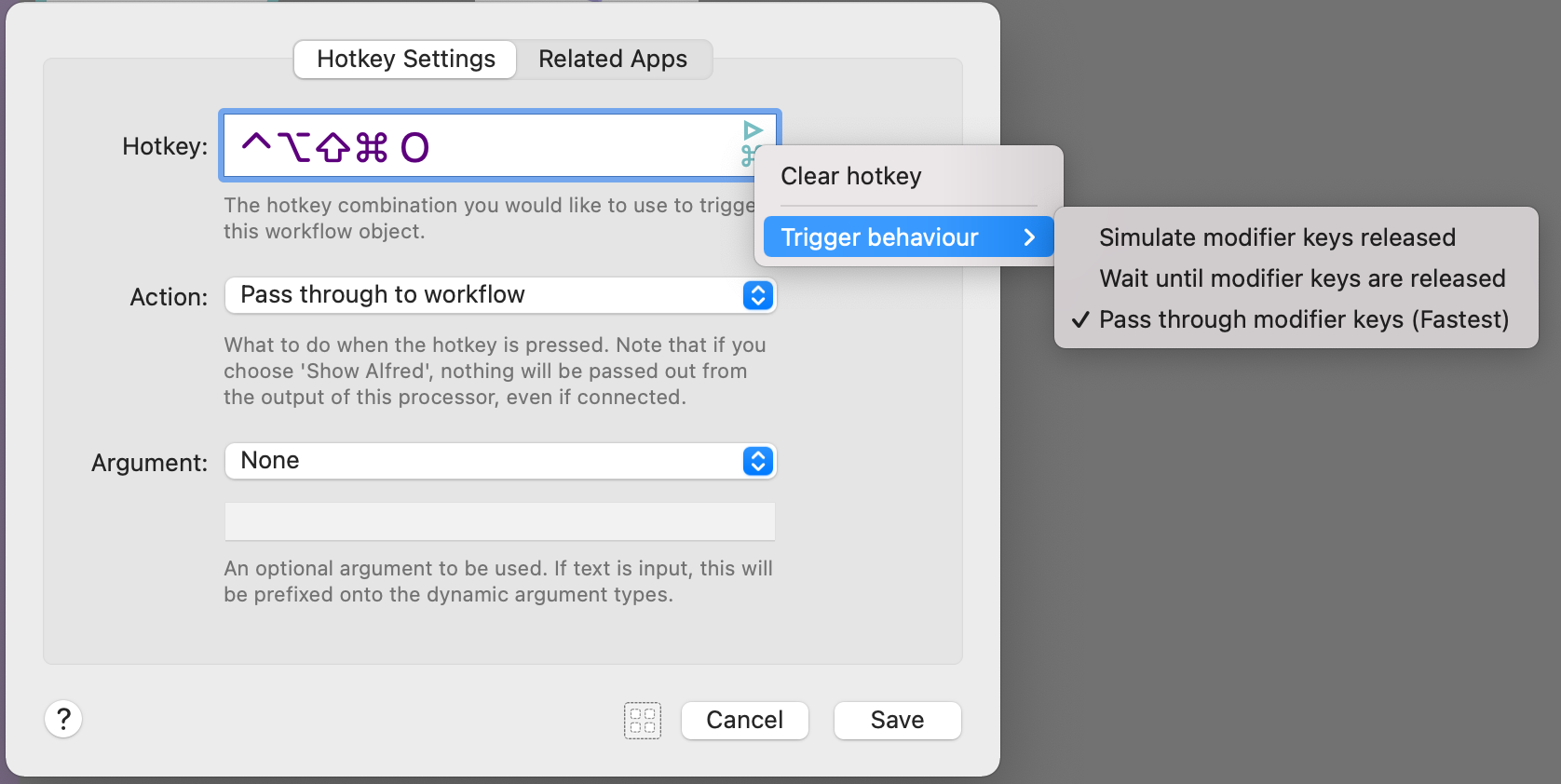
Task: Open the Action dropdown showing Pass through to workflow
Action: pyautogui.click(x=500, y=295)
